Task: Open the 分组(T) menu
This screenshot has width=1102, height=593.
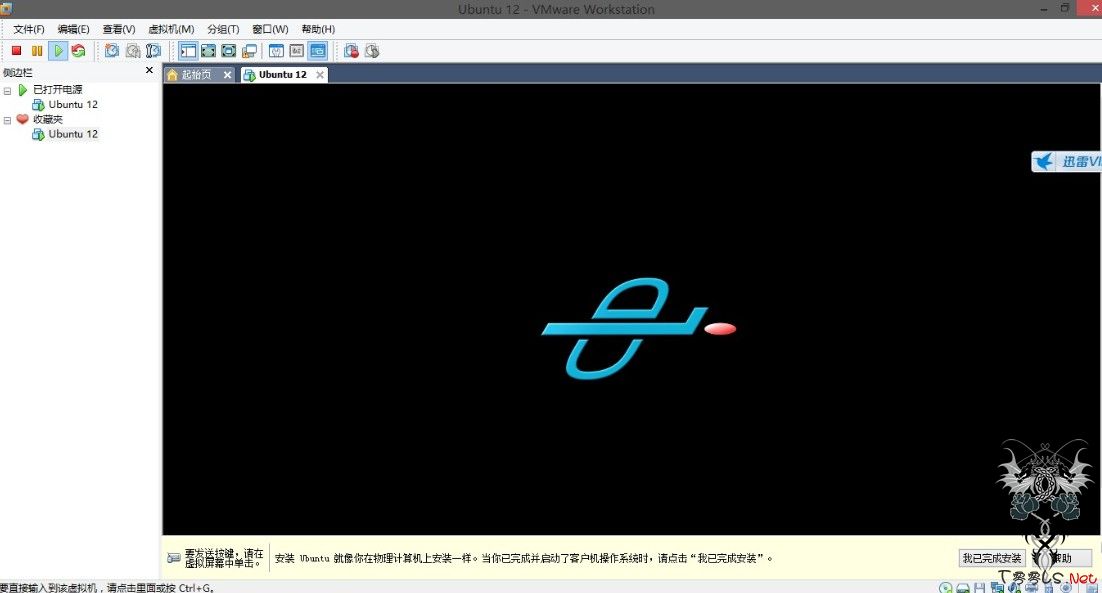Action: tap(223, 29)
